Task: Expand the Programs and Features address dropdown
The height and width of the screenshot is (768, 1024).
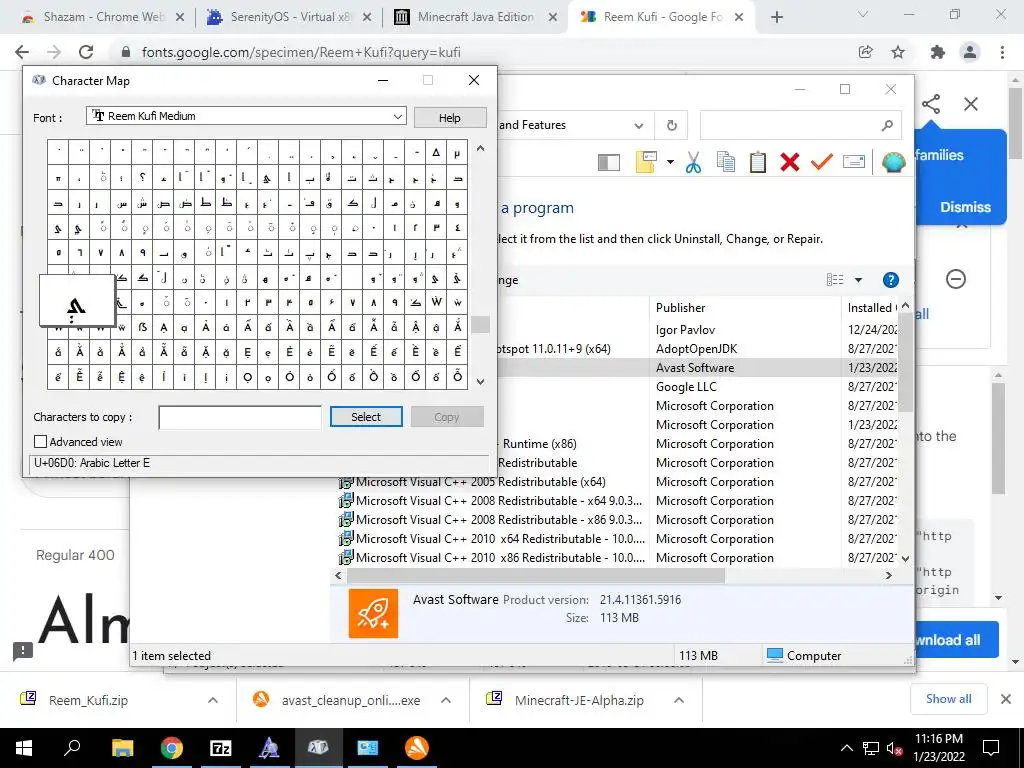Action: [x=639, y=125]
